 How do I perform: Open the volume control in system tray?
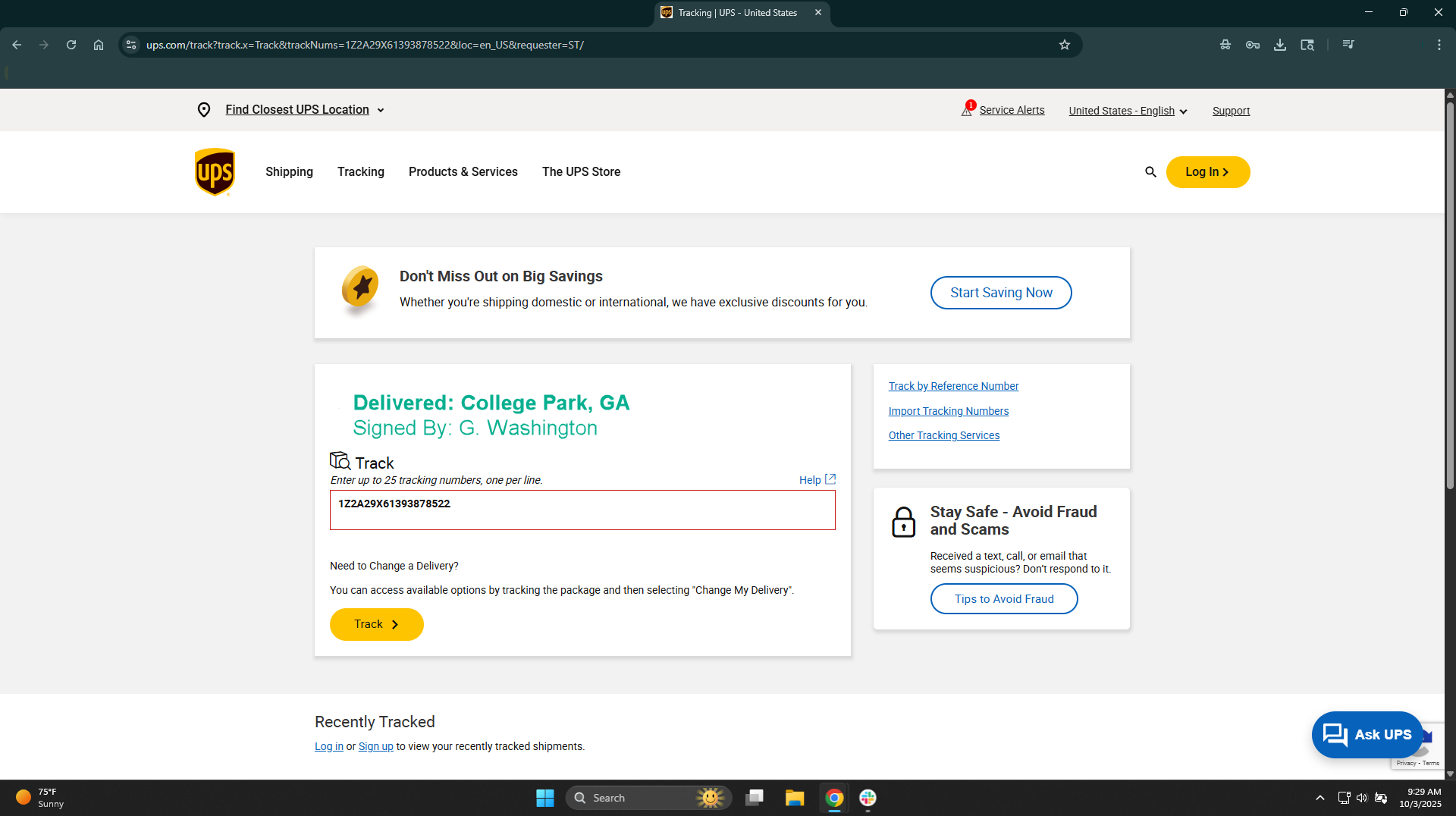[1362, 798]
